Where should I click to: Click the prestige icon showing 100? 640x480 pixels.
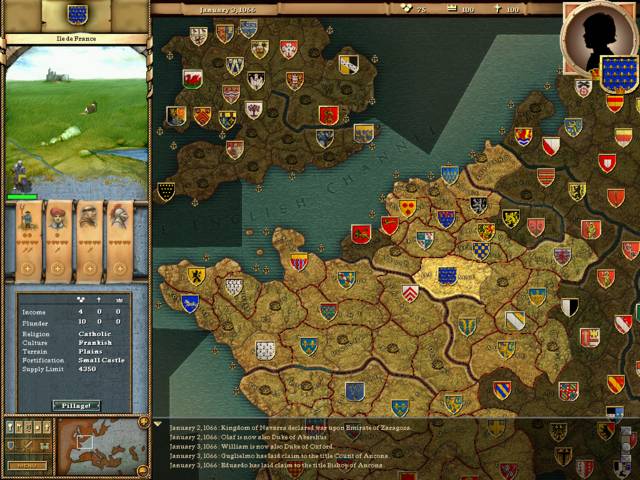pos(452,8)
